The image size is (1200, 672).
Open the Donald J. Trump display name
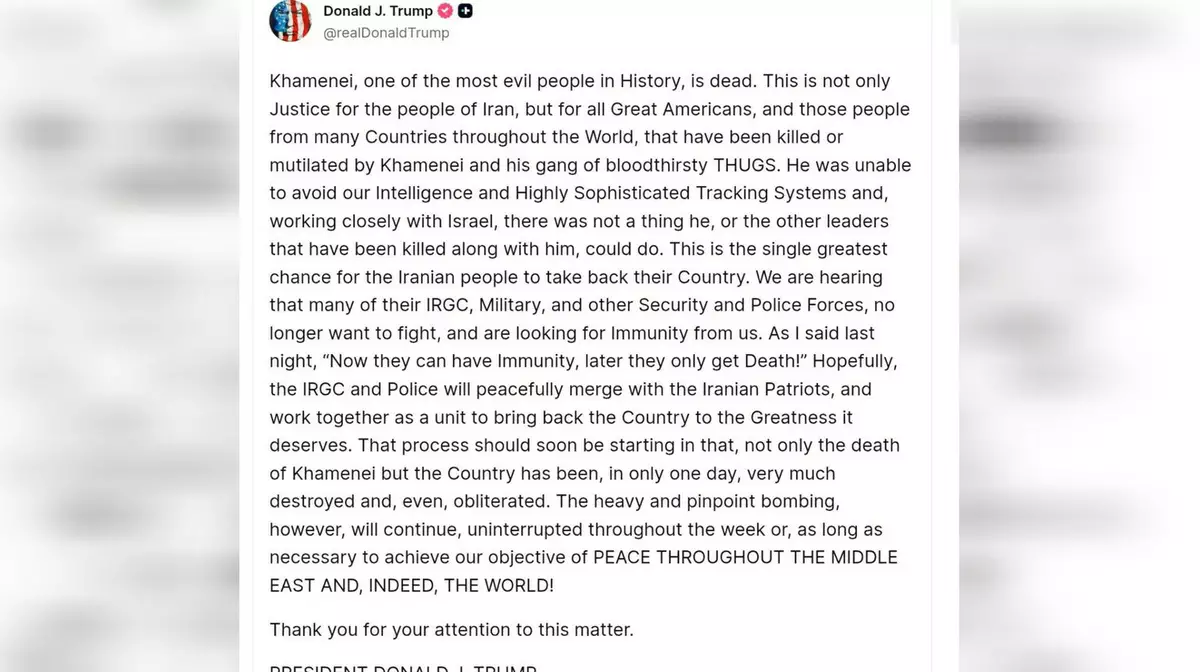378,11
